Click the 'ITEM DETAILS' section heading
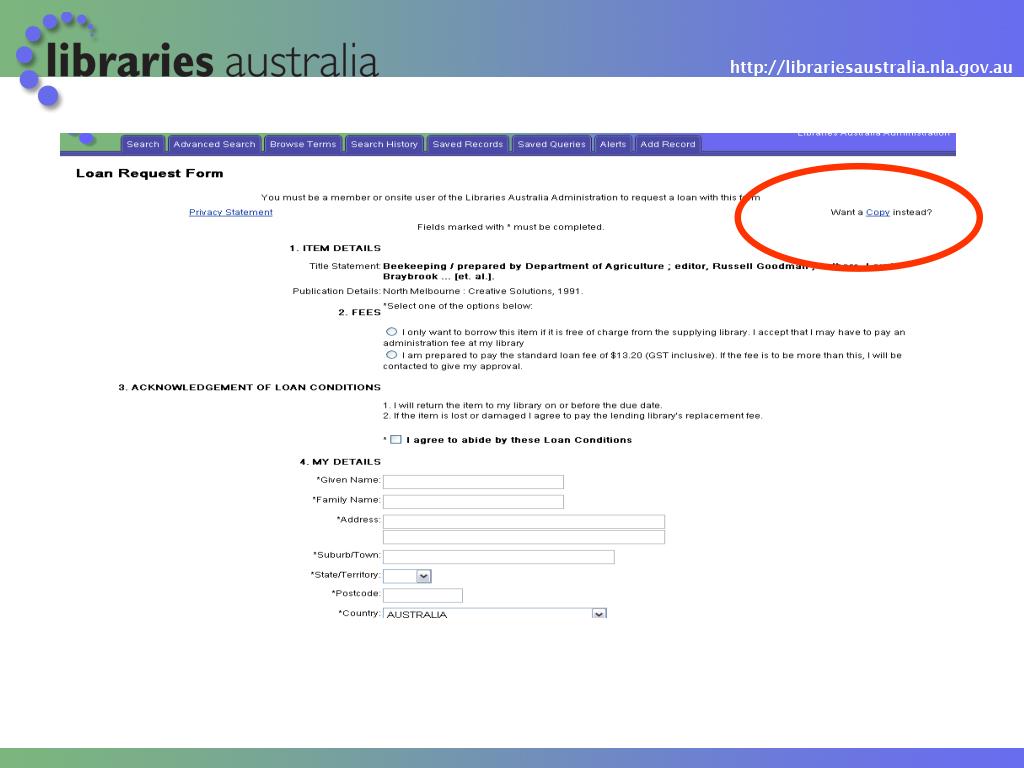This screenshot has height=768, width=1024. tap(335, 248)
